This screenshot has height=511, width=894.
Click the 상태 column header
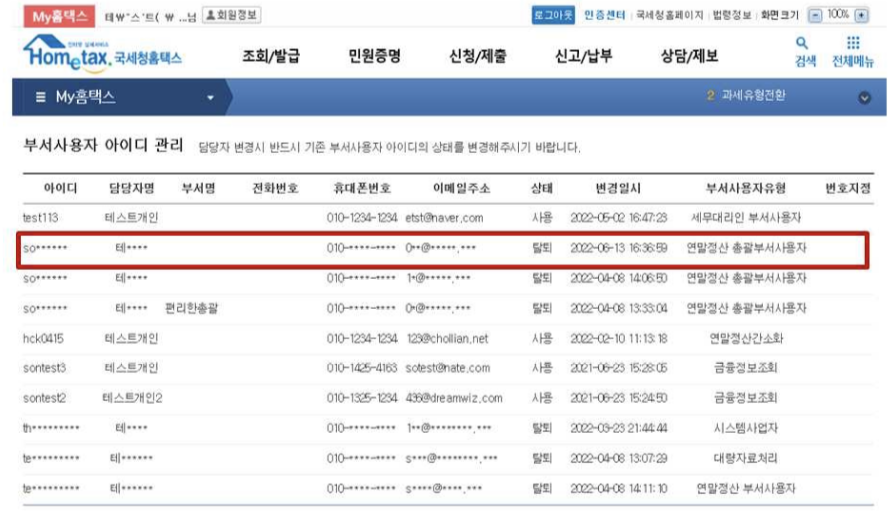coord(542,188)
